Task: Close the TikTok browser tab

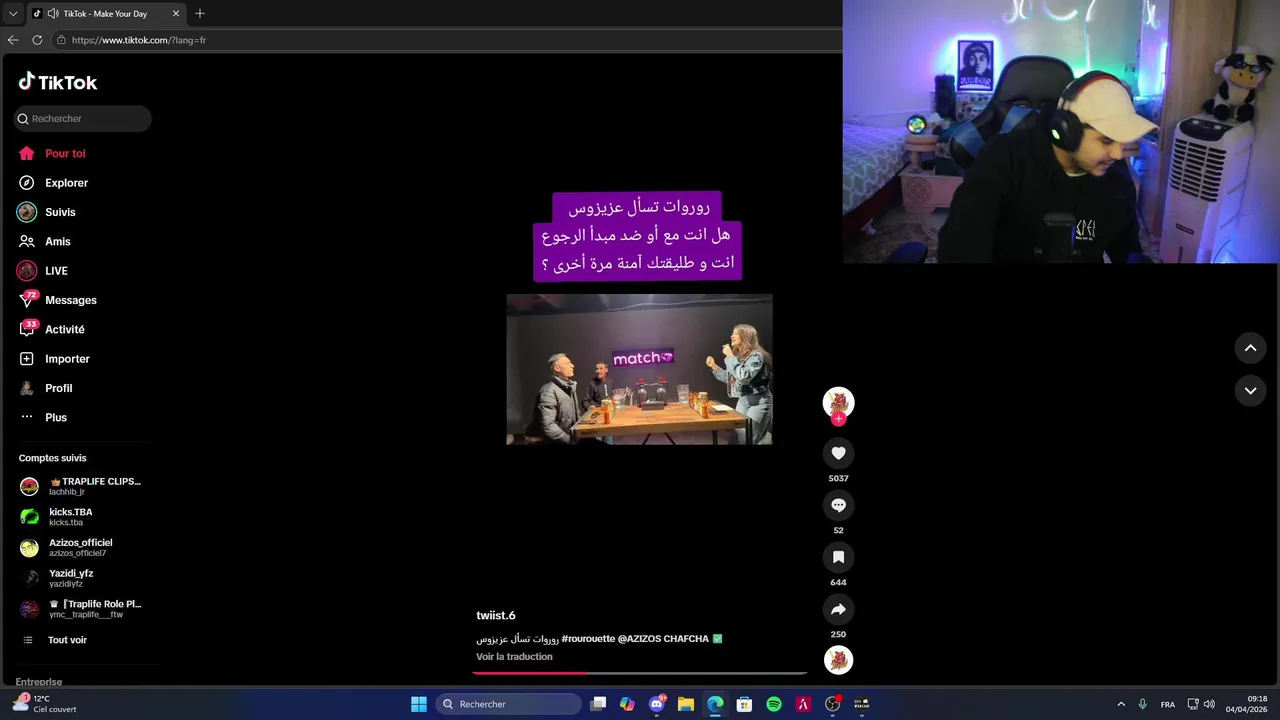Action: pyautogui.click(x=176, y=13)
